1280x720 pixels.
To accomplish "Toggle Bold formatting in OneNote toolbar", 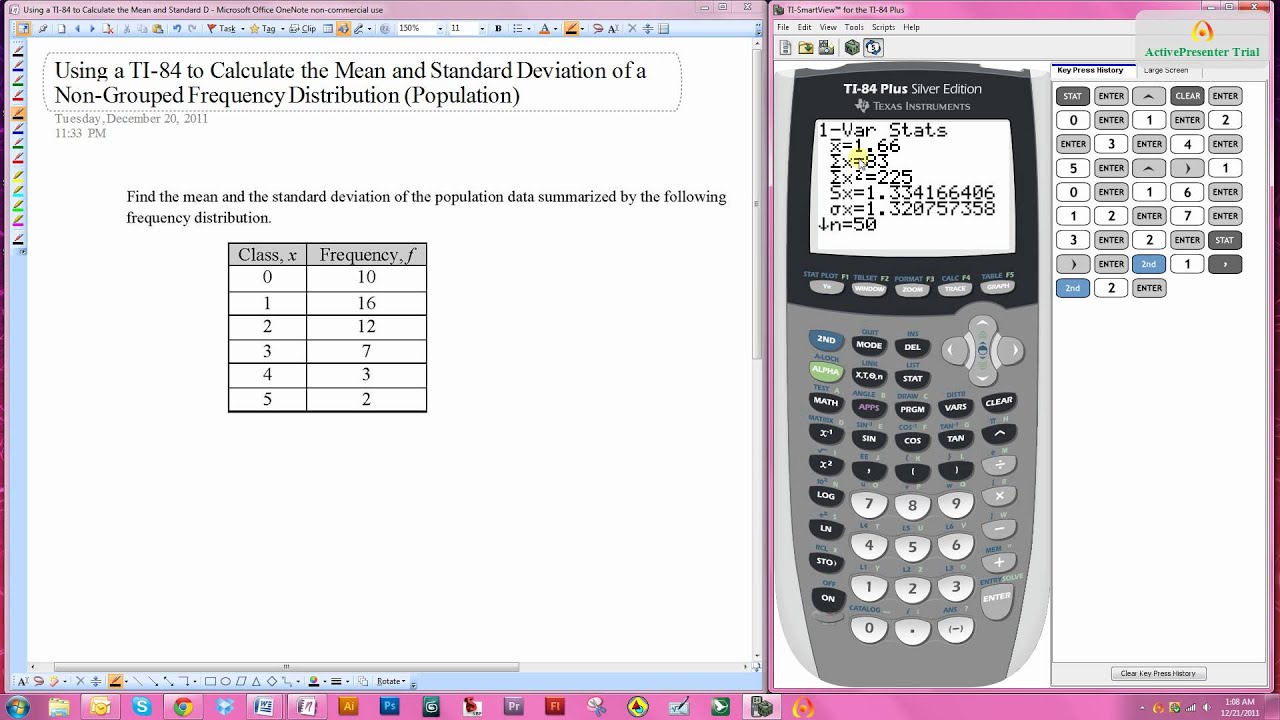I will tap(498, 29).
